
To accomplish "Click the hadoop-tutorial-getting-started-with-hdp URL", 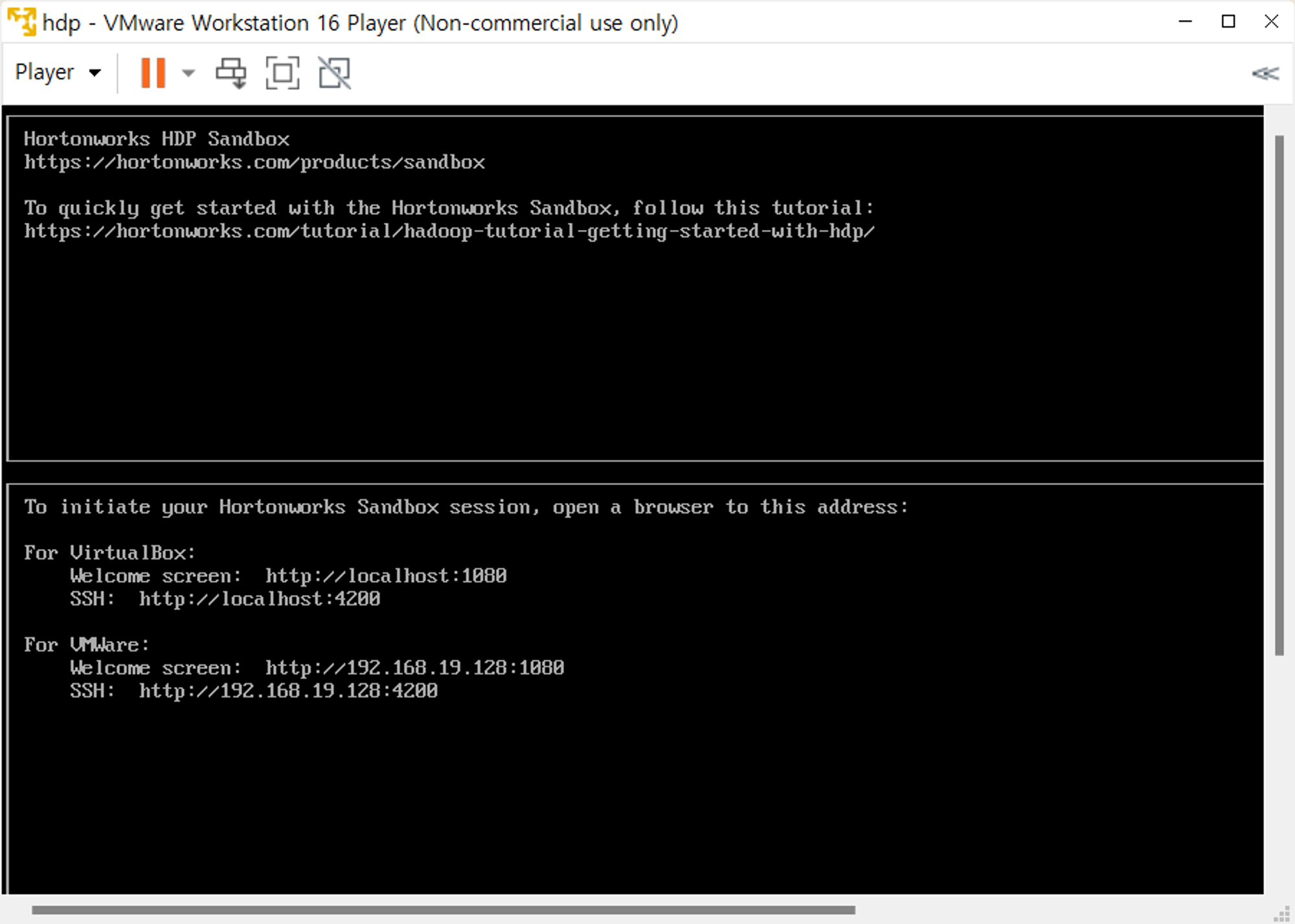I will (x=449, y=231).
